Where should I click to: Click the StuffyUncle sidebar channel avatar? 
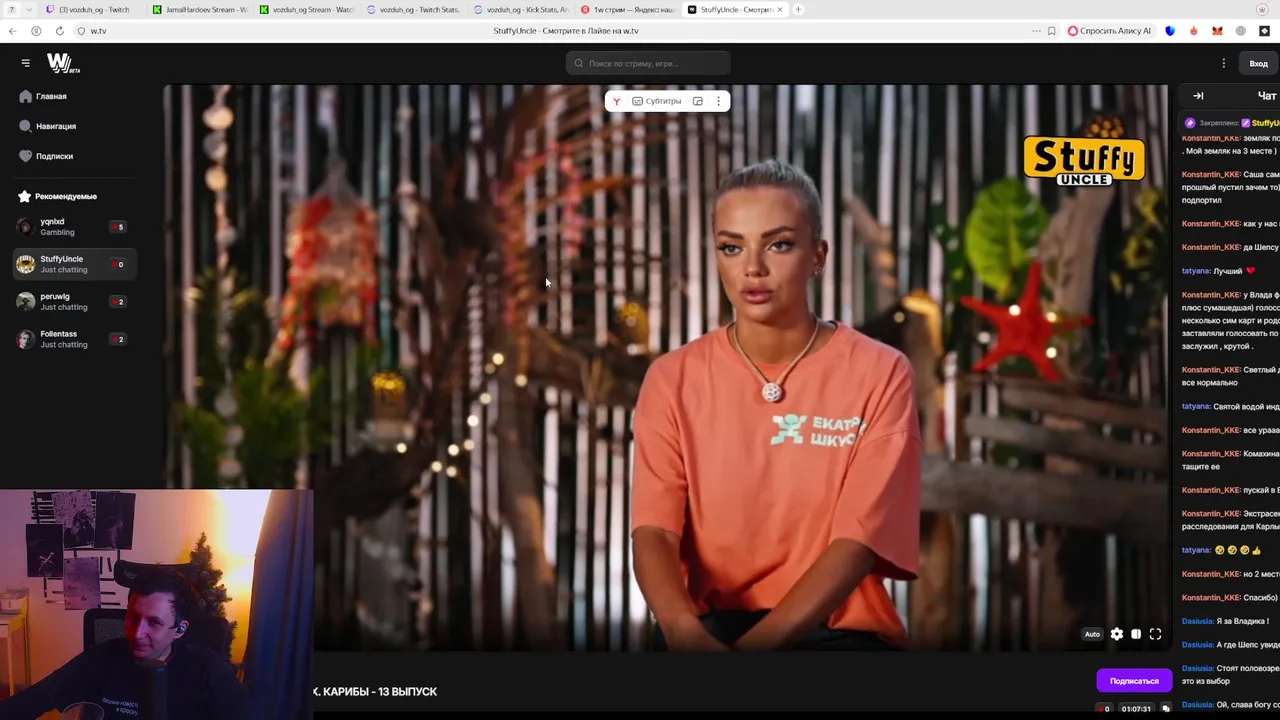(25, 264)
